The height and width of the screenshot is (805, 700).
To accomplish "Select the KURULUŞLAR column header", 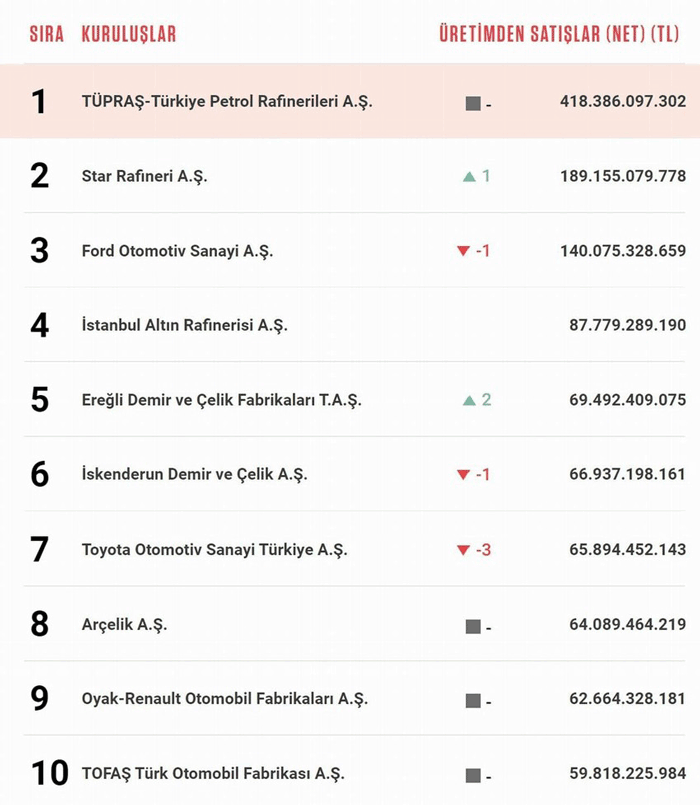I will click(x=129, y=34).
